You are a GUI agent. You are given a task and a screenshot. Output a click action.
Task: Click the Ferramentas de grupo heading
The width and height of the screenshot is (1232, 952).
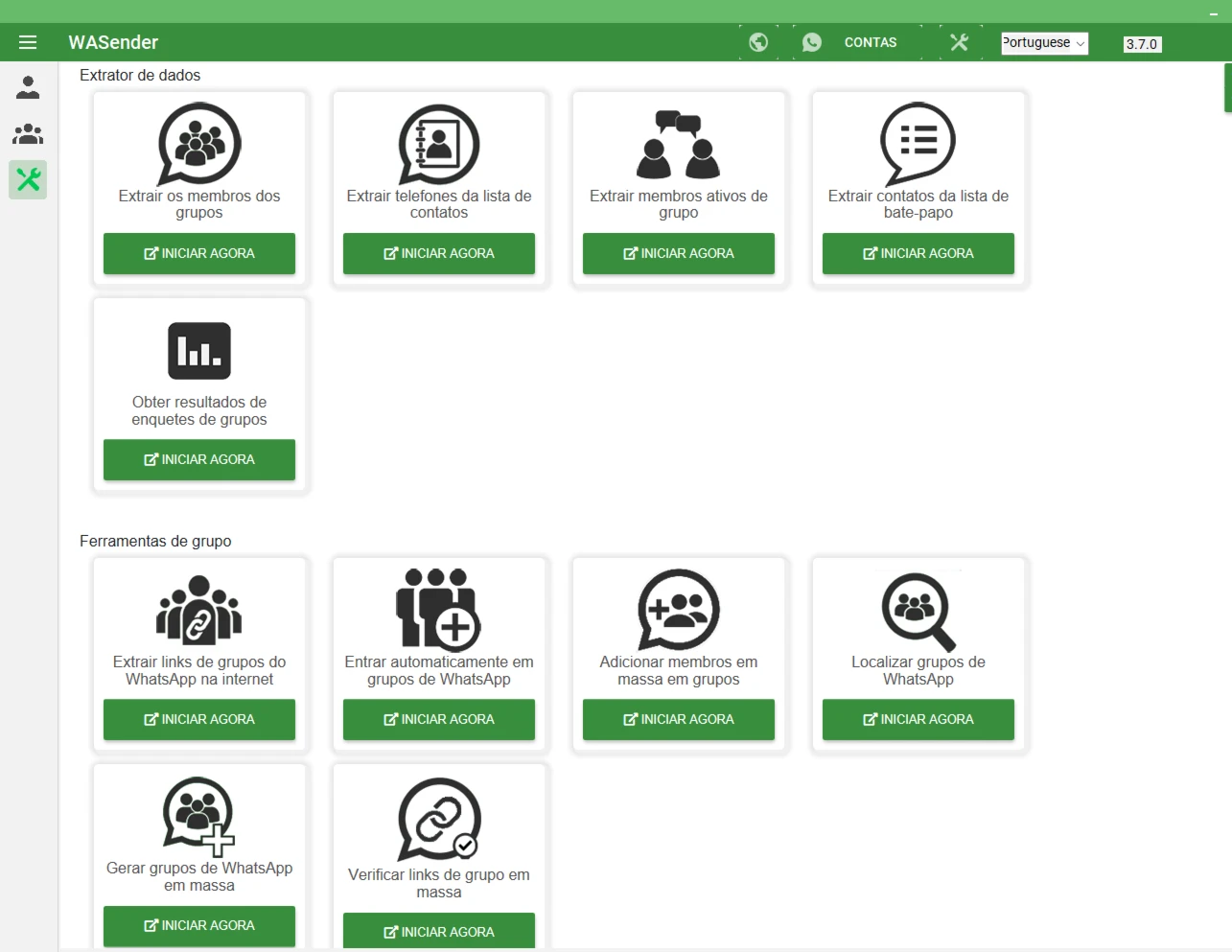tap(155, 541)
